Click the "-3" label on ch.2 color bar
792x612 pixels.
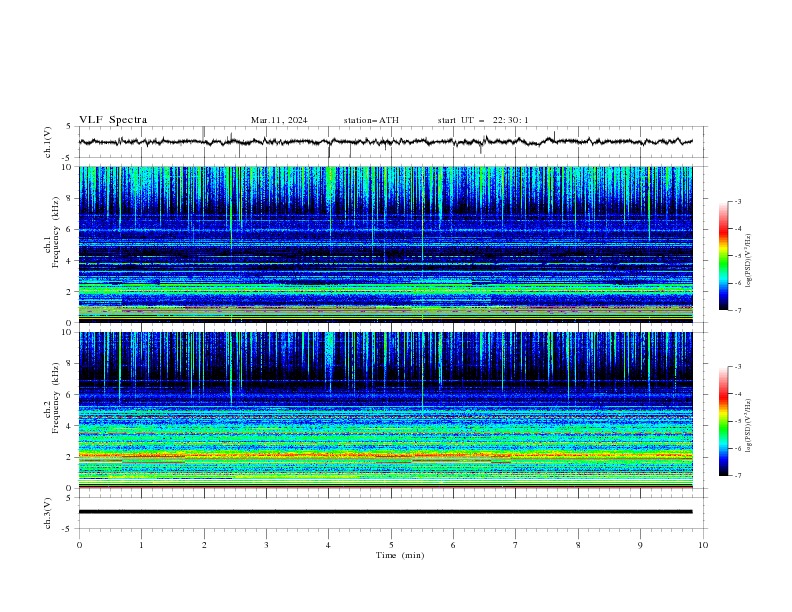click(737, 367)
